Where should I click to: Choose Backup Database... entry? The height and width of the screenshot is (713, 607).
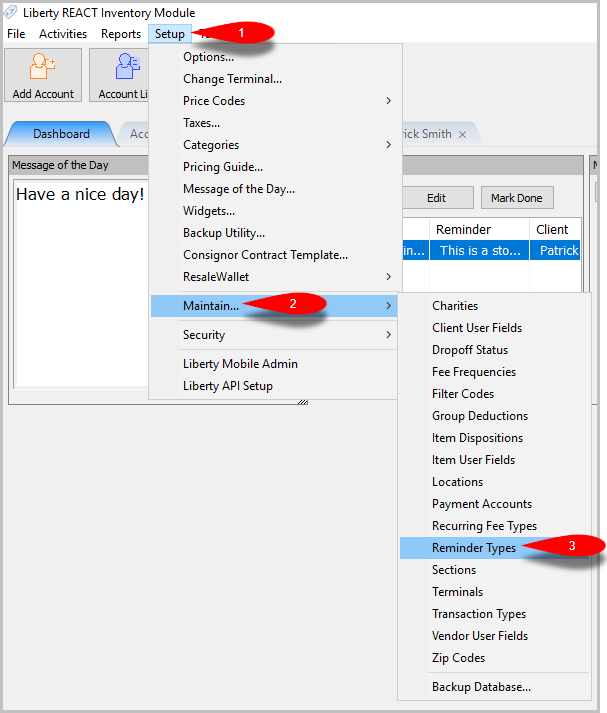482,687
